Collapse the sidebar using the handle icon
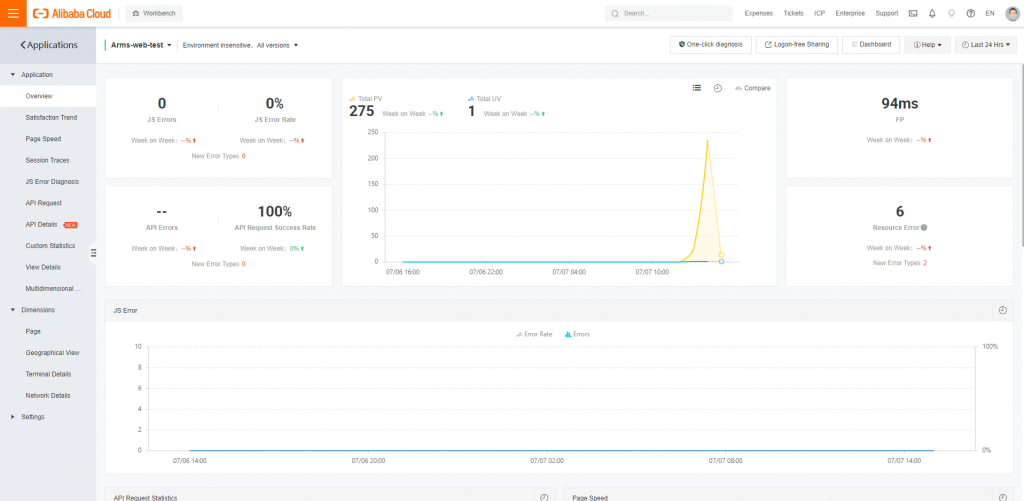Screen dimensions: 1024x501 [93, 253]
